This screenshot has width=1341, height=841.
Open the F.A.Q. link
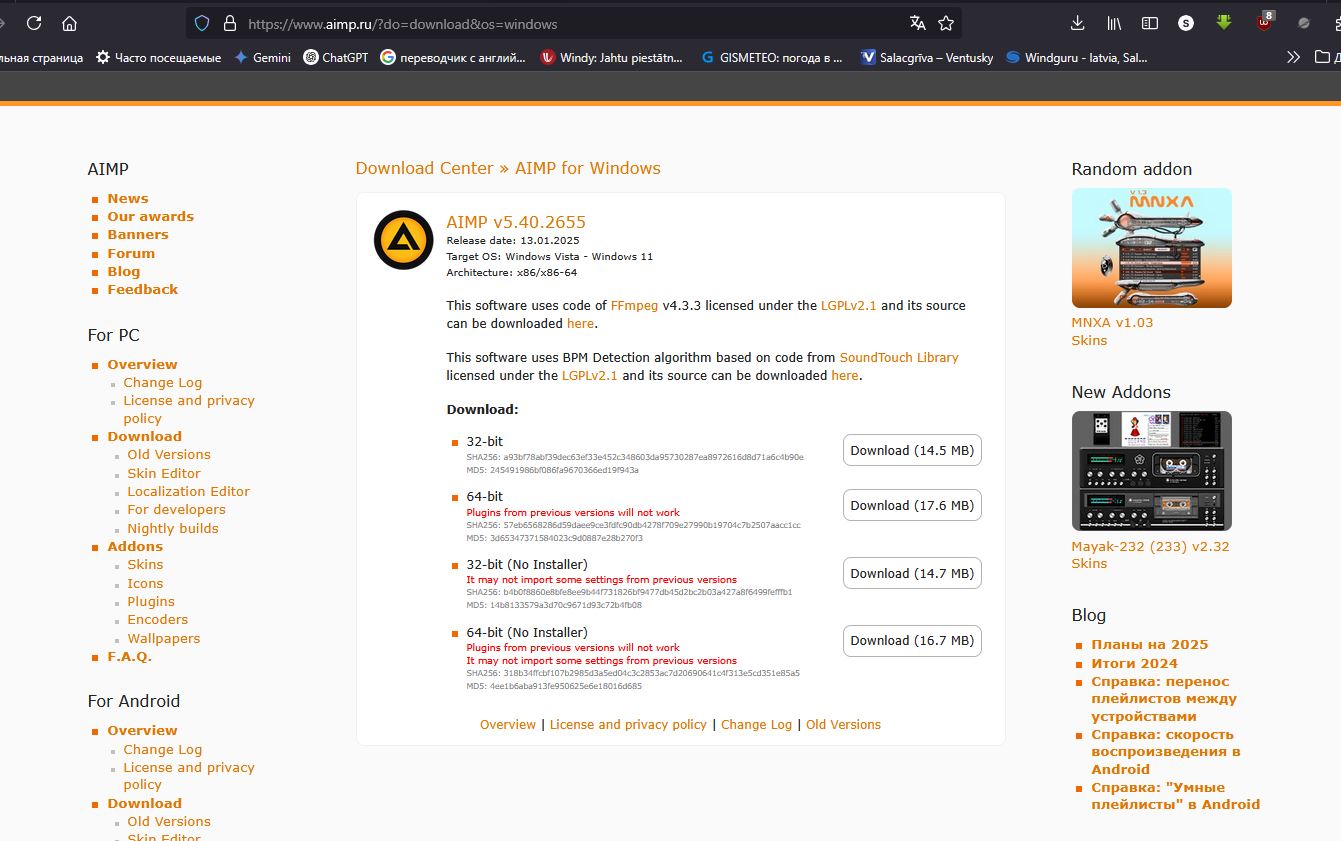tap(130, 656)
